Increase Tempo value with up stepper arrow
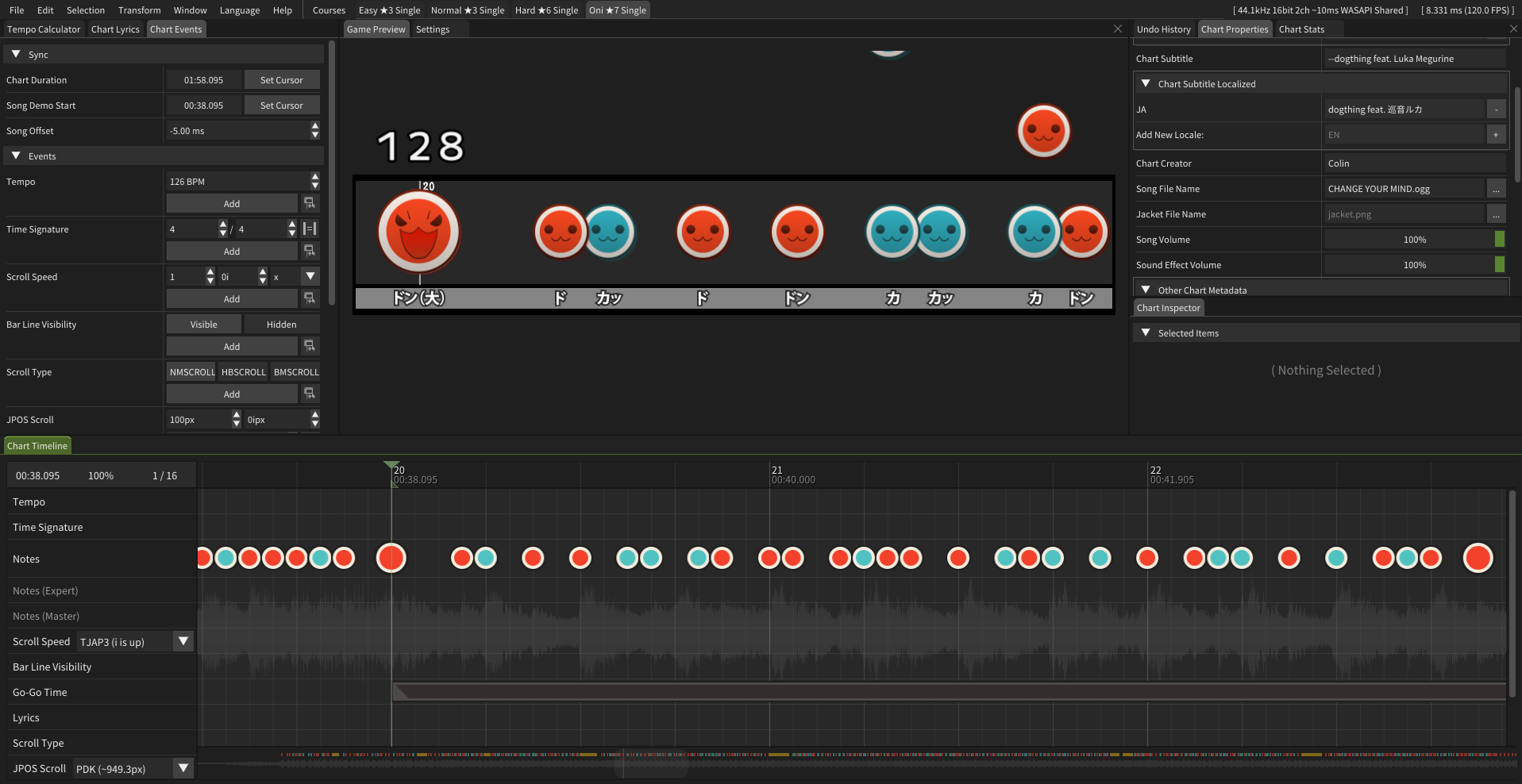The image size is (1522, 784). [315, 177]
